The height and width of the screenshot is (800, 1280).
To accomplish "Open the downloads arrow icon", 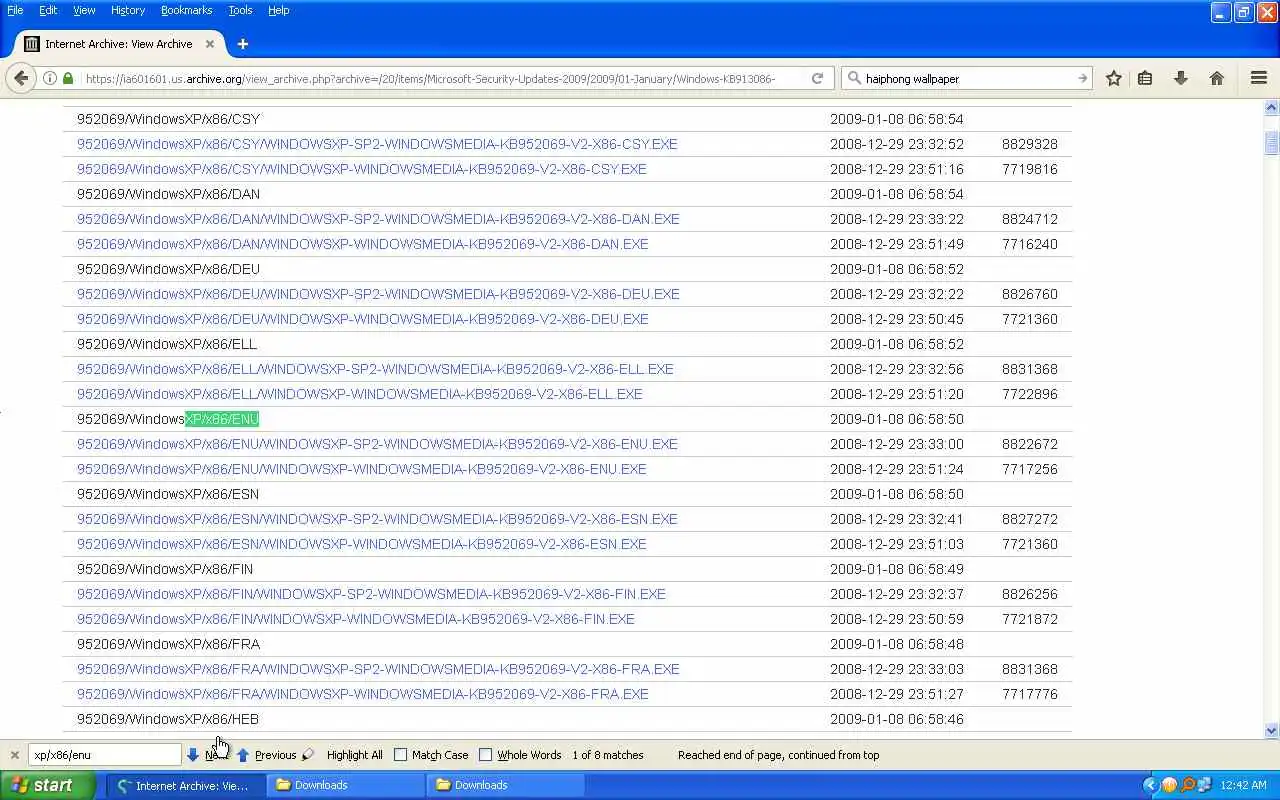I will [x=1181, y=78].
